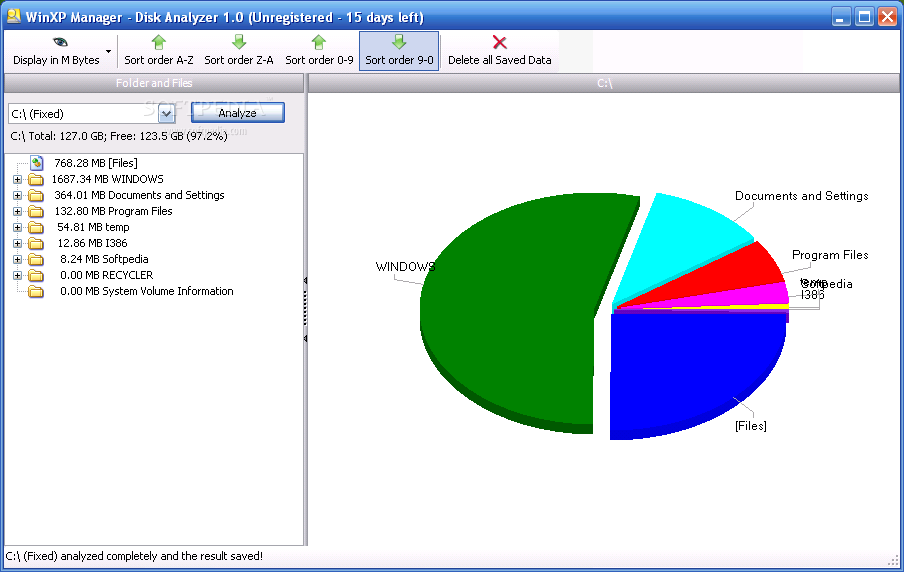Select the 132.80 MB Program Files row

(114, 212)
